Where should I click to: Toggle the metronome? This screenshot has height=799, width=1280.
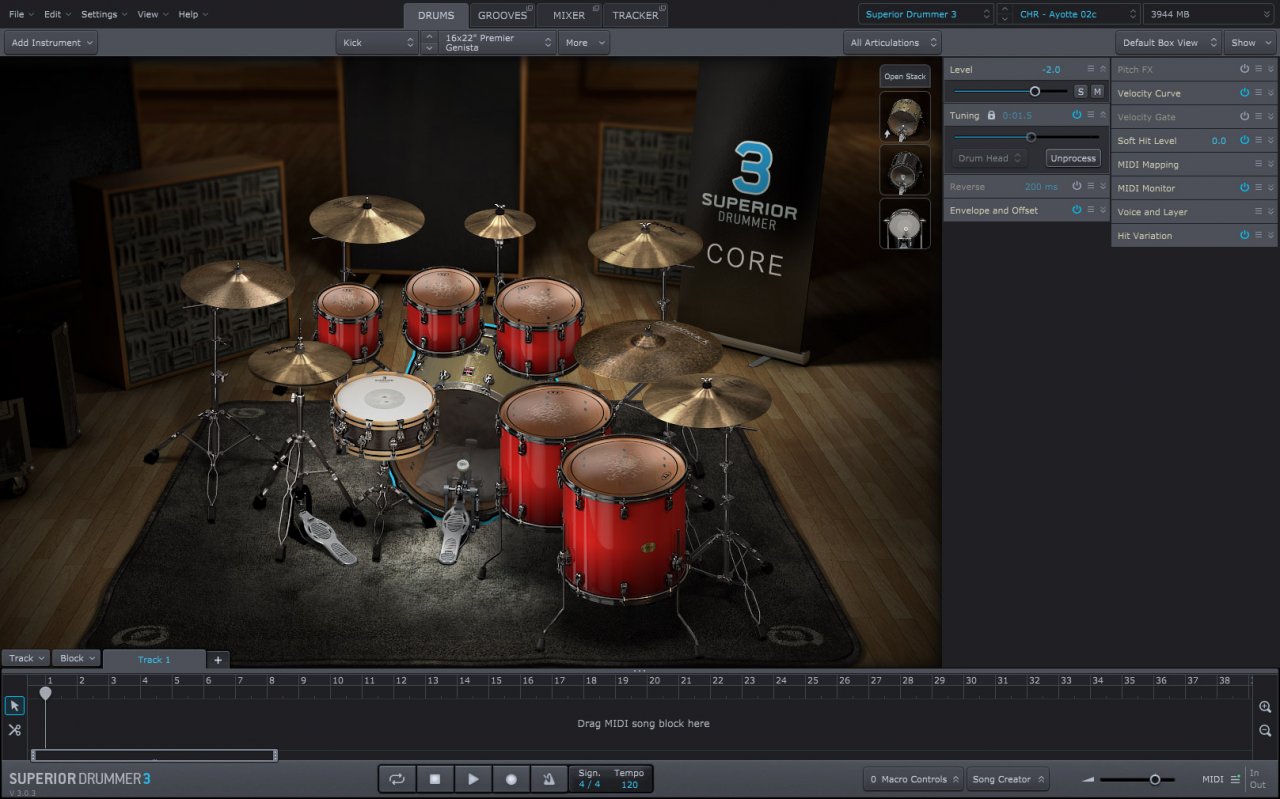549,779
